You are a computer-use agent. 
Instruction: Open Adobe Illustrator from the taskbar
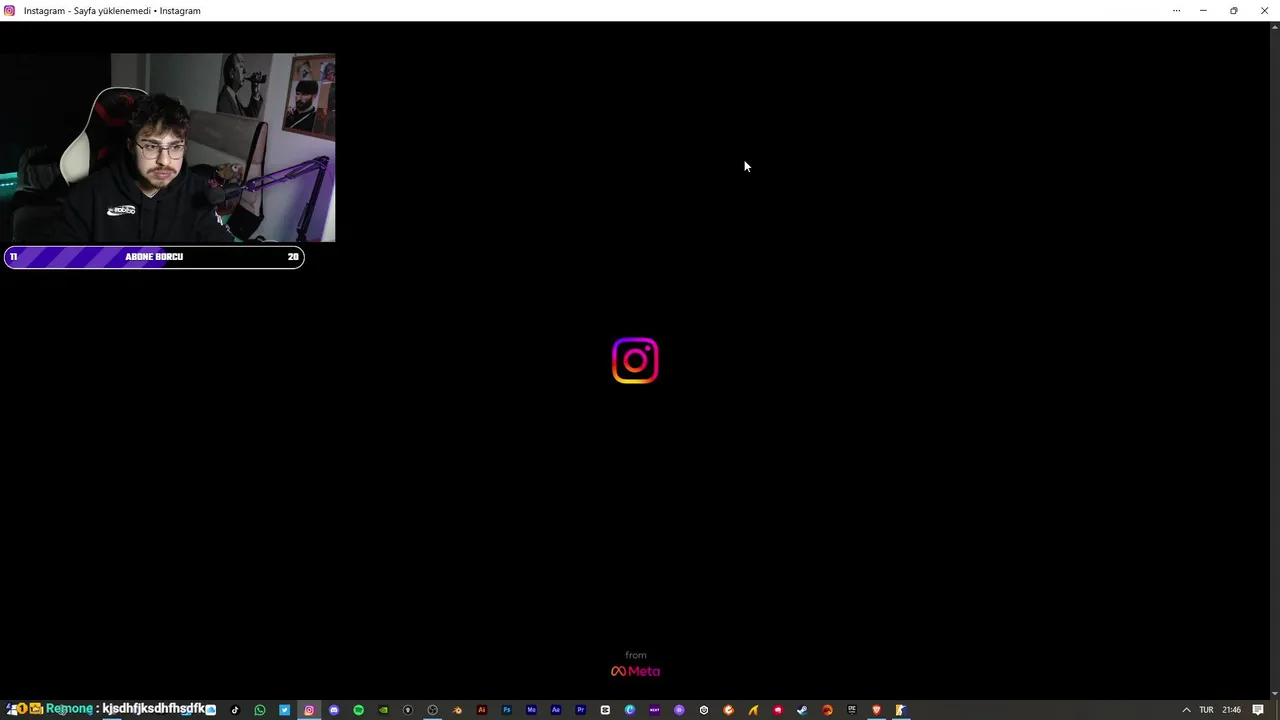point(482,710)
